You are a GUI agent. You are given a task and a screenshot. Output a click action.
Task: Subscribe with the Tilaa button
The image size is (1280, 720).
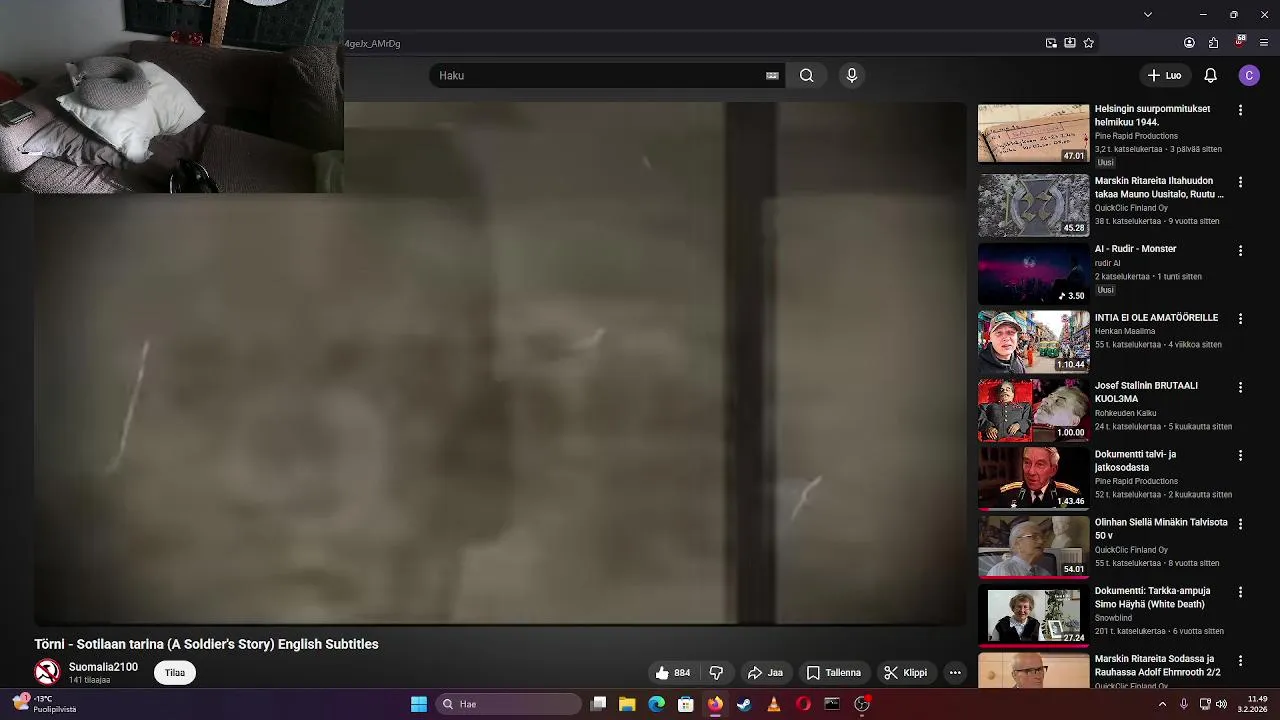point(175,673)
